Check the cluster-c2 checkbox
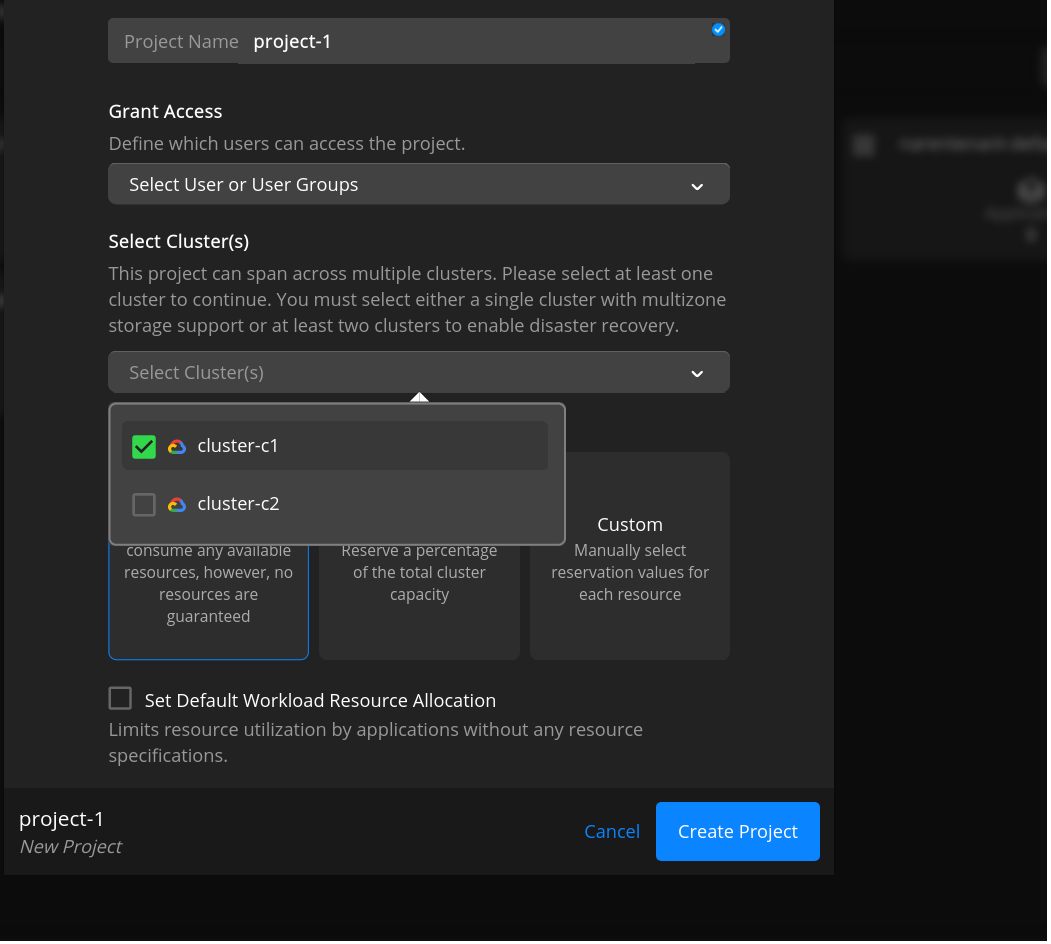1051x944 pixels. click(x=144, y=506)
